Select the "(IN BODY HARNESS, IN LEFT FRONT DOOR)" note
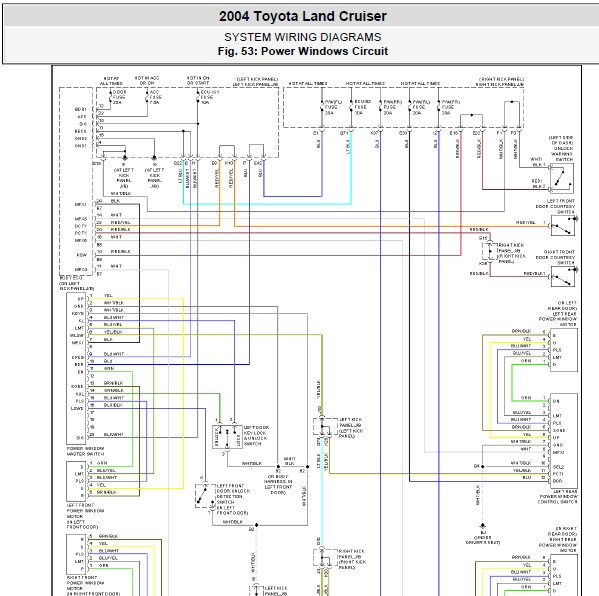Viewport: 599px width, 596px height. point(278,484)
